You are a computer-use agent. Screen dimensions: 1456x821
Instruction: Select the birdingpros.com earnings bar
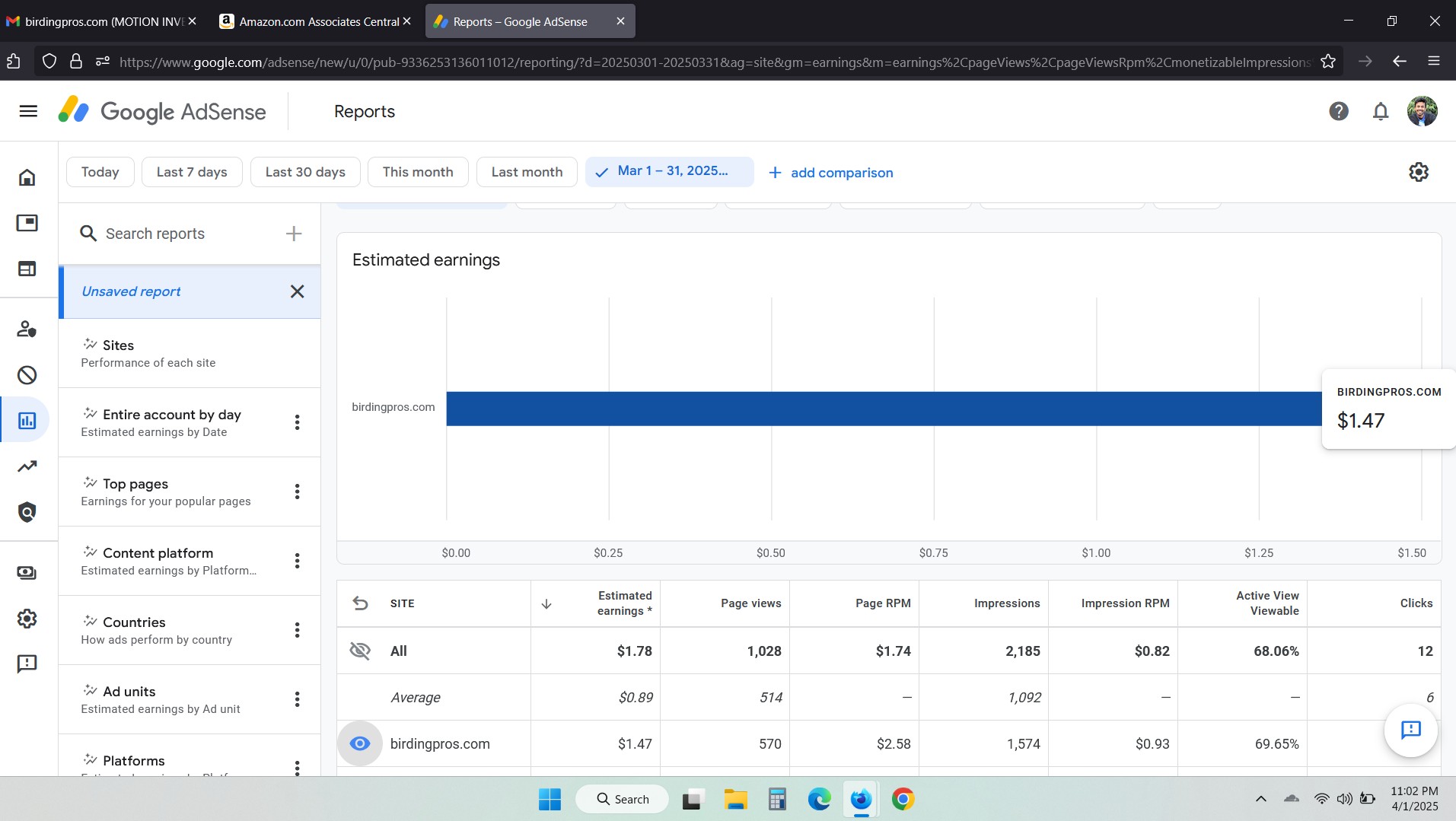pyautogui.click(x=884, y=409)
